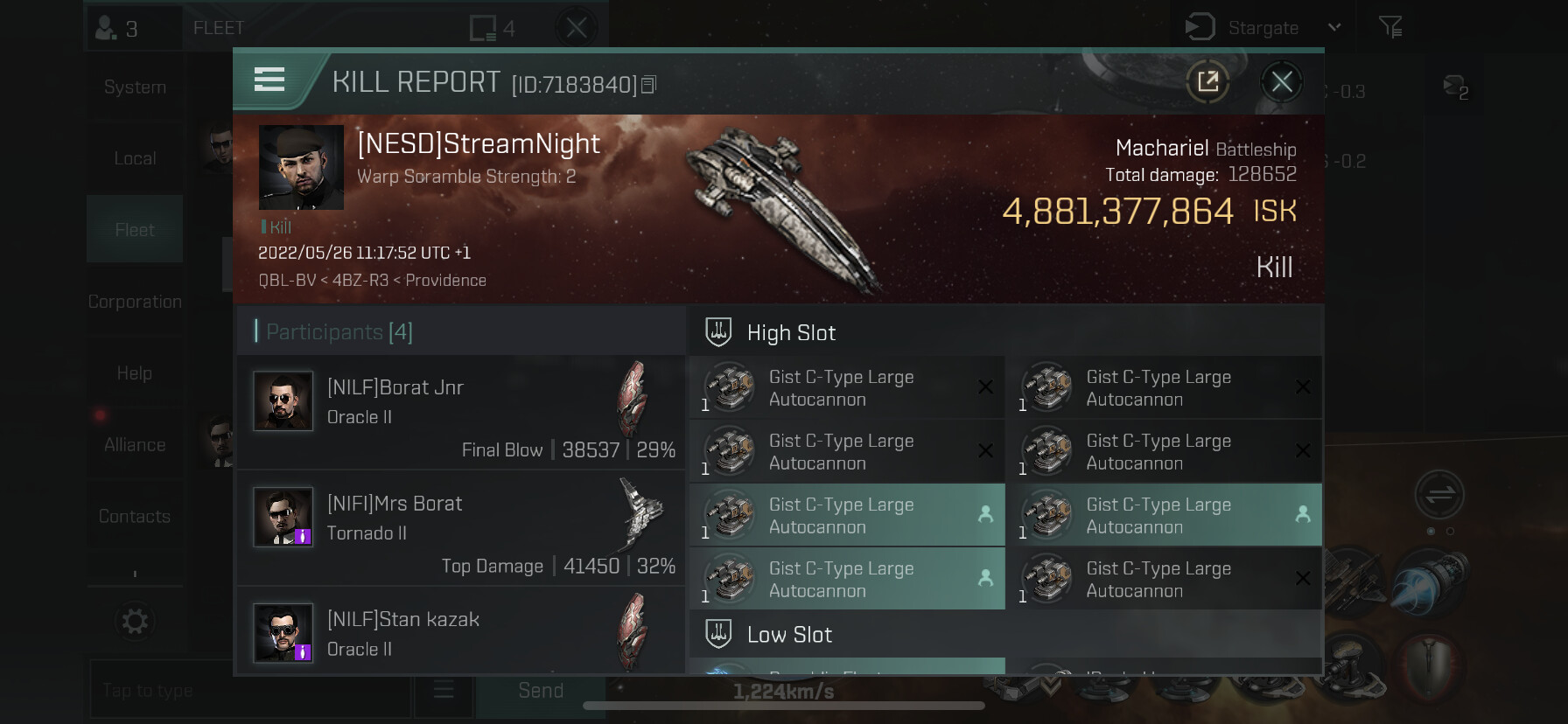Open the chat channel list icon

[444, 690]
